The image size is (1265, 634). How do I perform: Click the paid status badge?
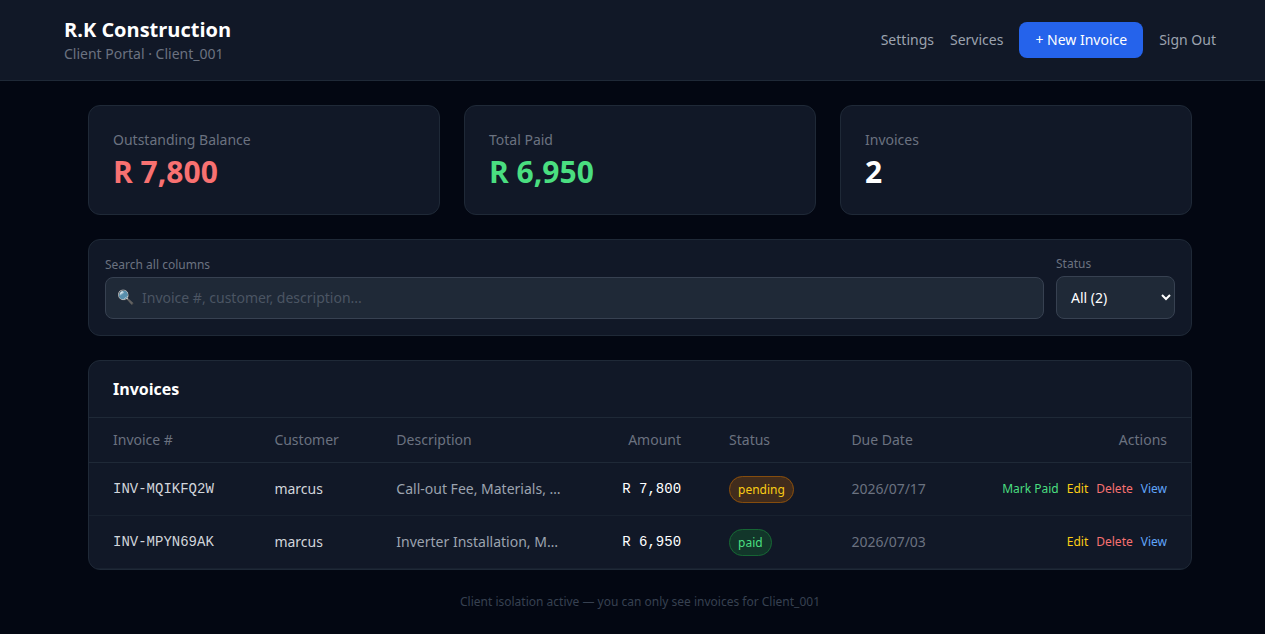click(x=750, y=542)
